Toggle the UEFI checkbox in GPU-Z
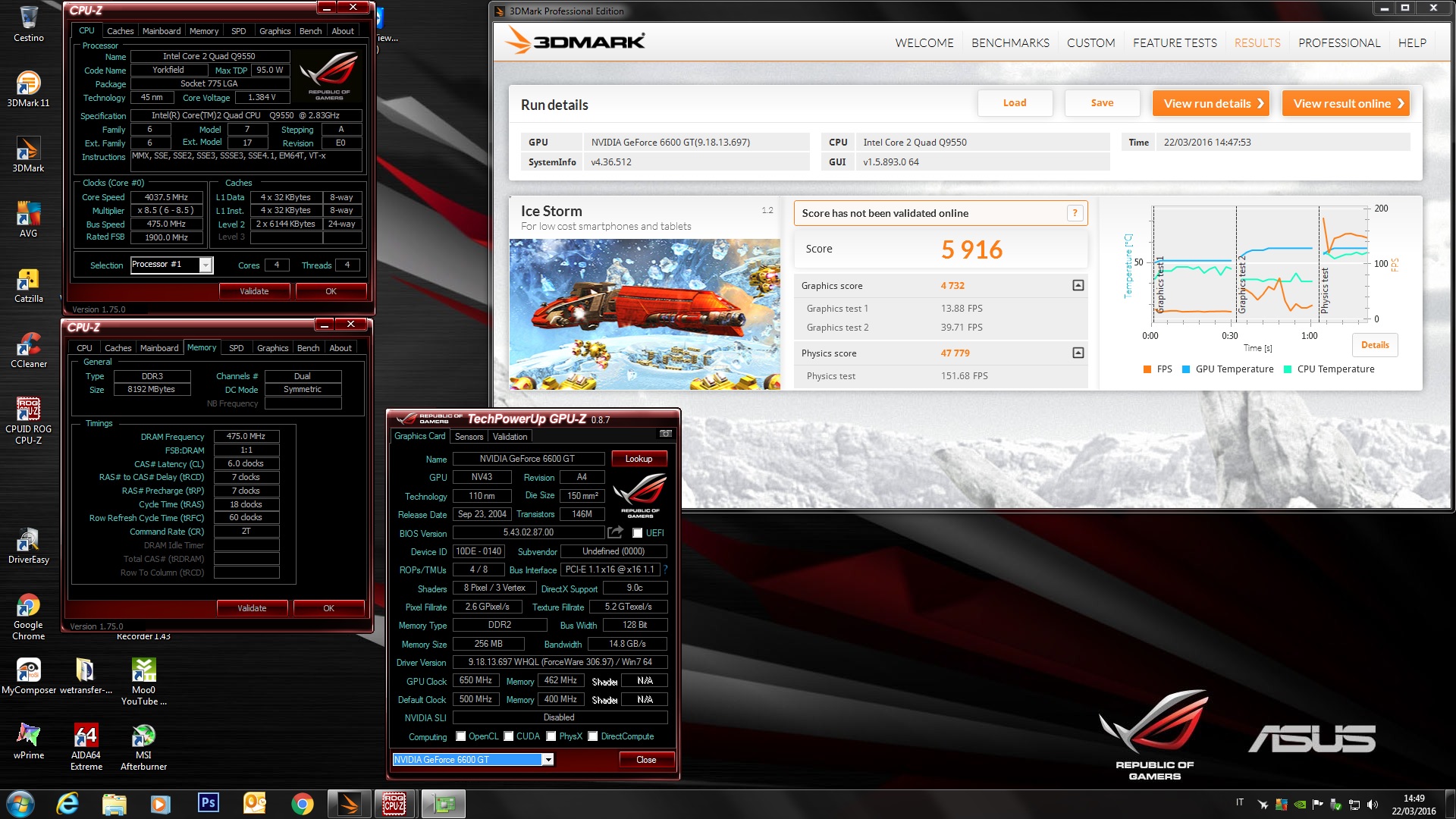This screenshot has height=819, width=1456. (638, 532)
